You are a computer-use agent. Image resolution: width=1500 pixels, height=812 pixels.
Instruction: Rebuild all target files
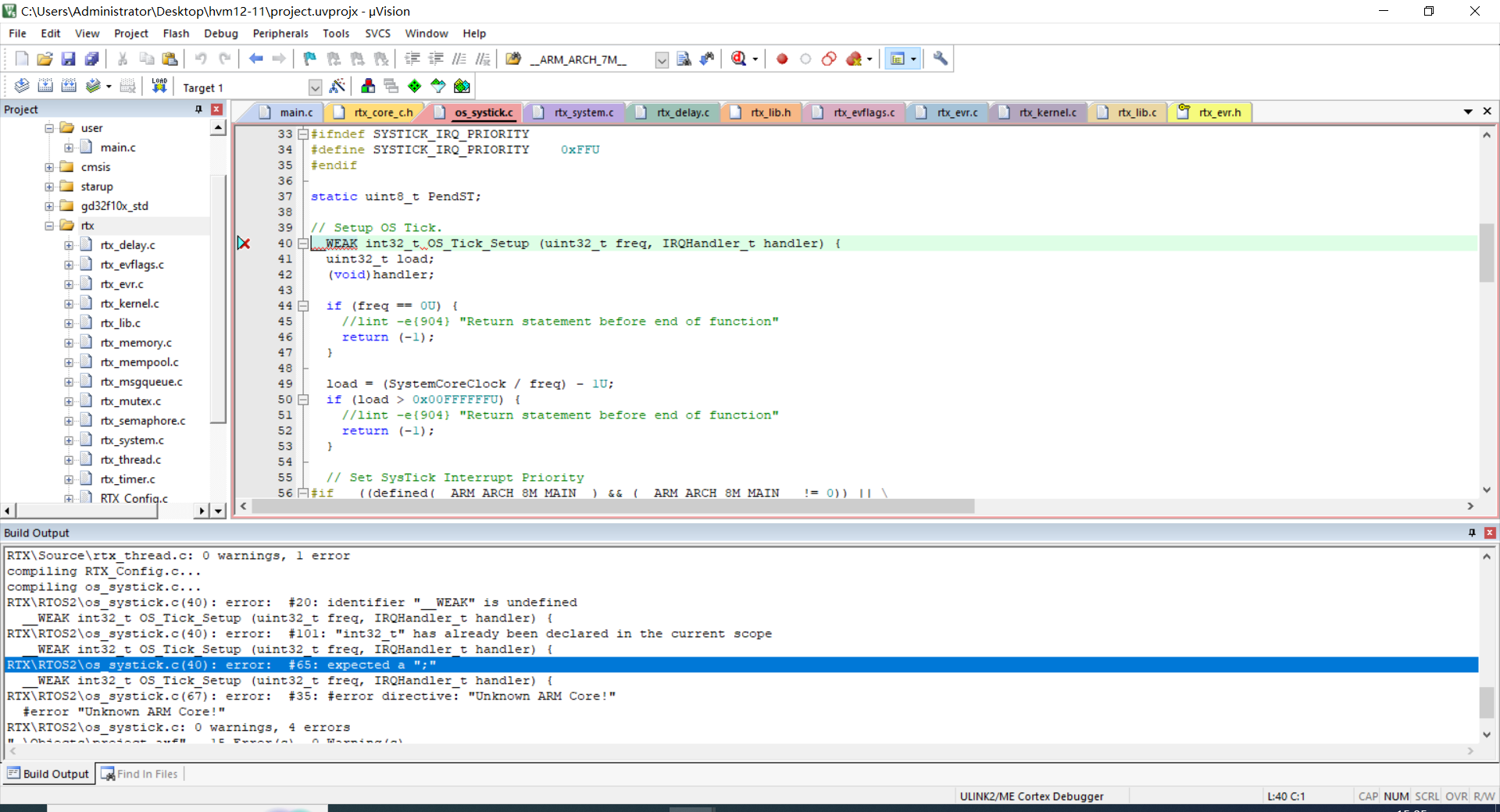pos(69,86)
